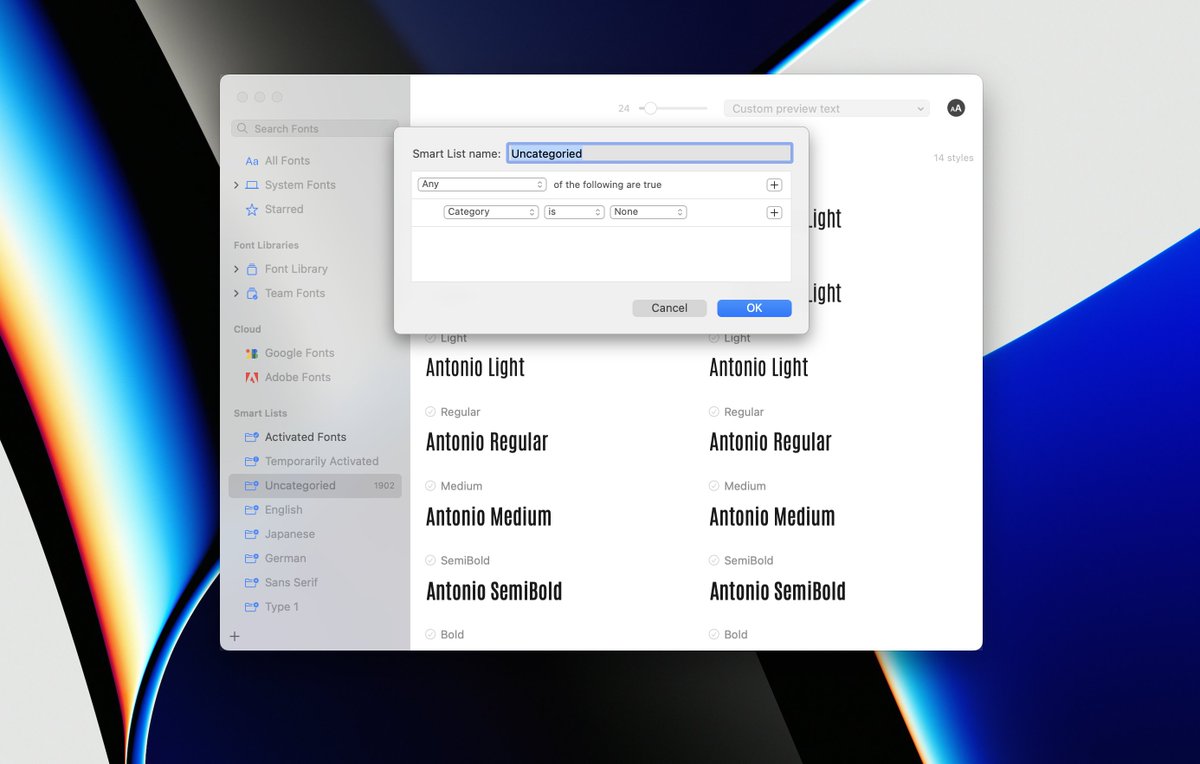Screen dimensions: 1200x764
Task: Click the Temporarily Activated smart list icon
Action: tap(252, 461)
